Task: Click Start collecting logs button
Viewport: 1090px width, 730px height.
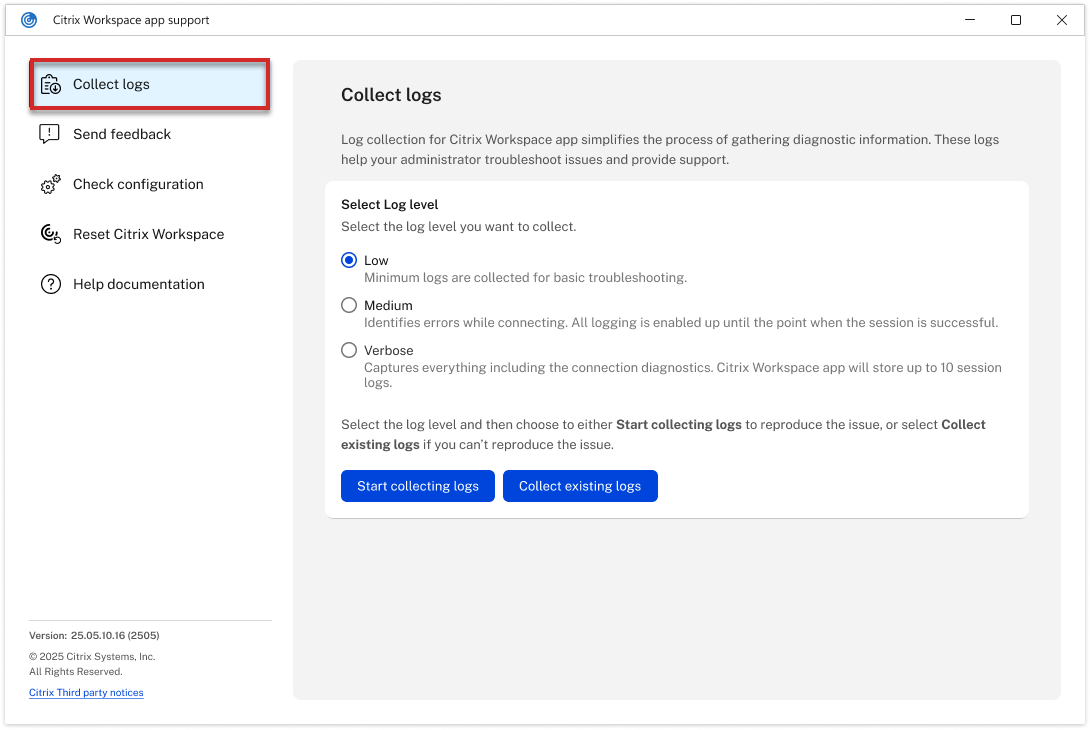Action: pos(418,486)
